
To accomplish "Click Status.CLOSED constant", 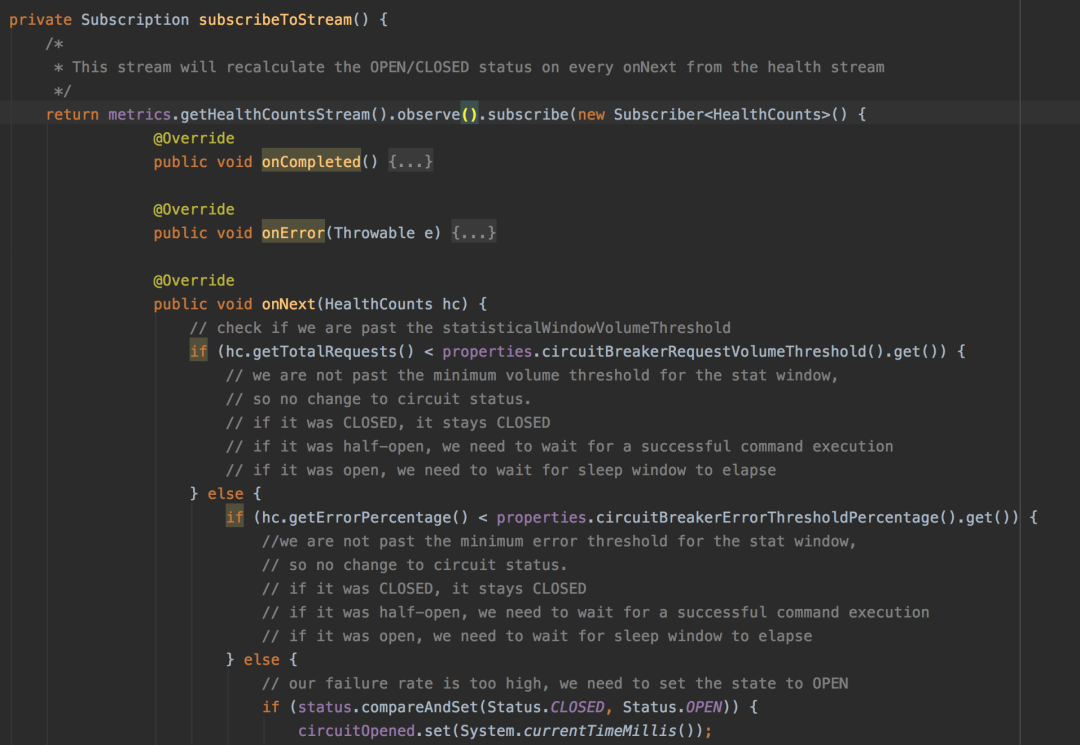I will pos(546,707).
